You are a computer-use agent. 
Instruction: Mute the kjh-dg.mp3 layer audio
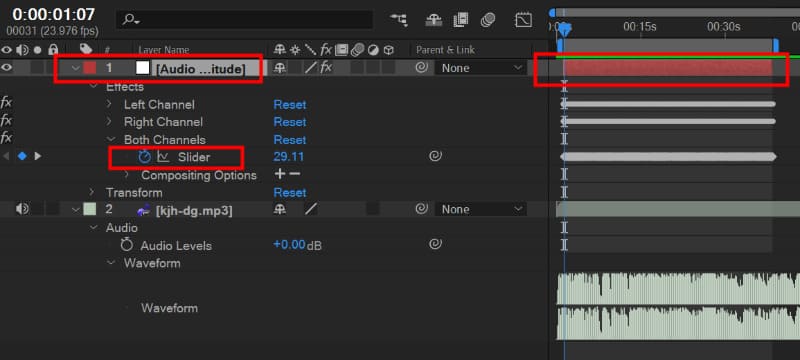tap(22, 209)
